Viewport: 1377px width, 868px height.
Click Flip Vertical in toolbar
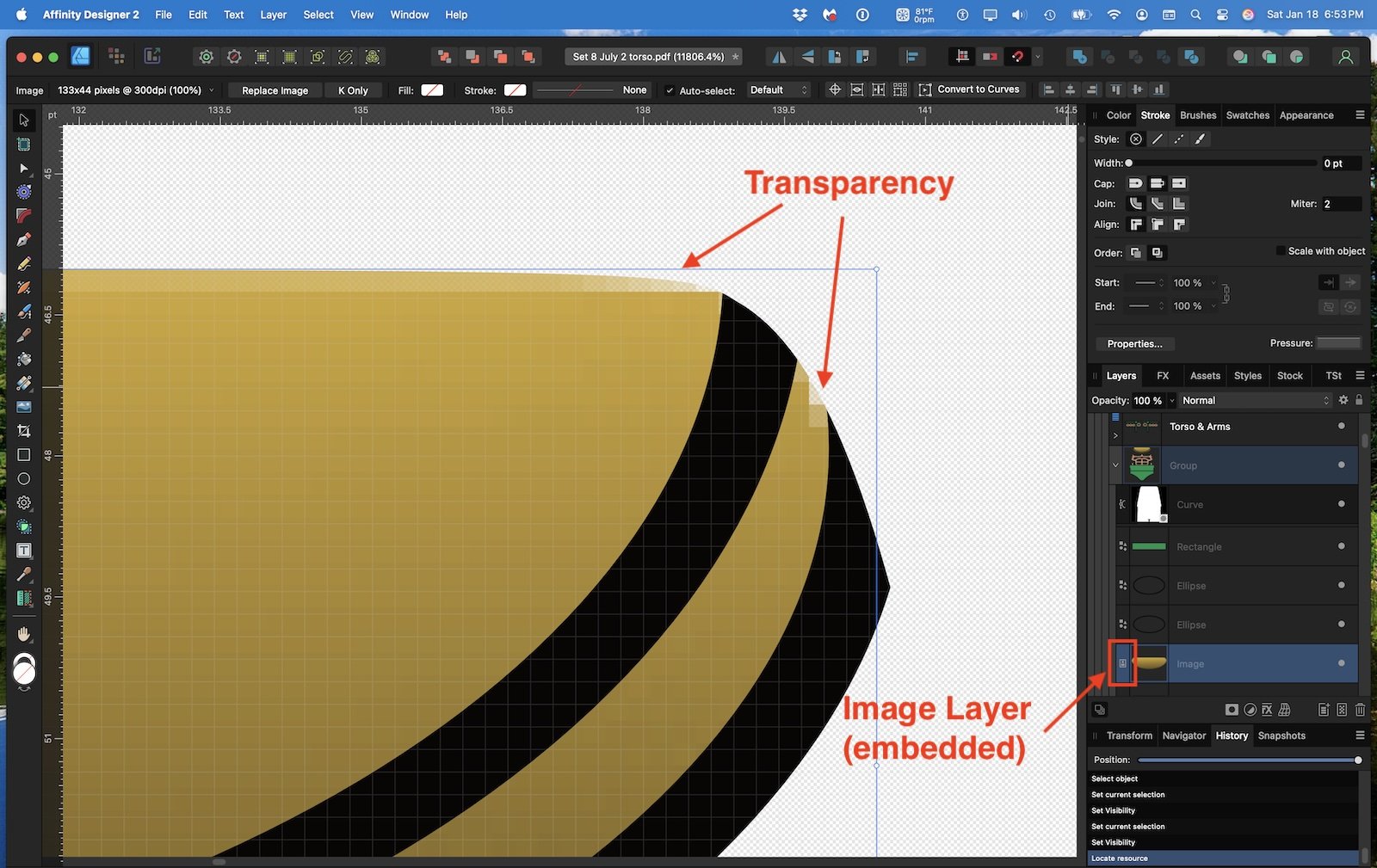(807, 57)
